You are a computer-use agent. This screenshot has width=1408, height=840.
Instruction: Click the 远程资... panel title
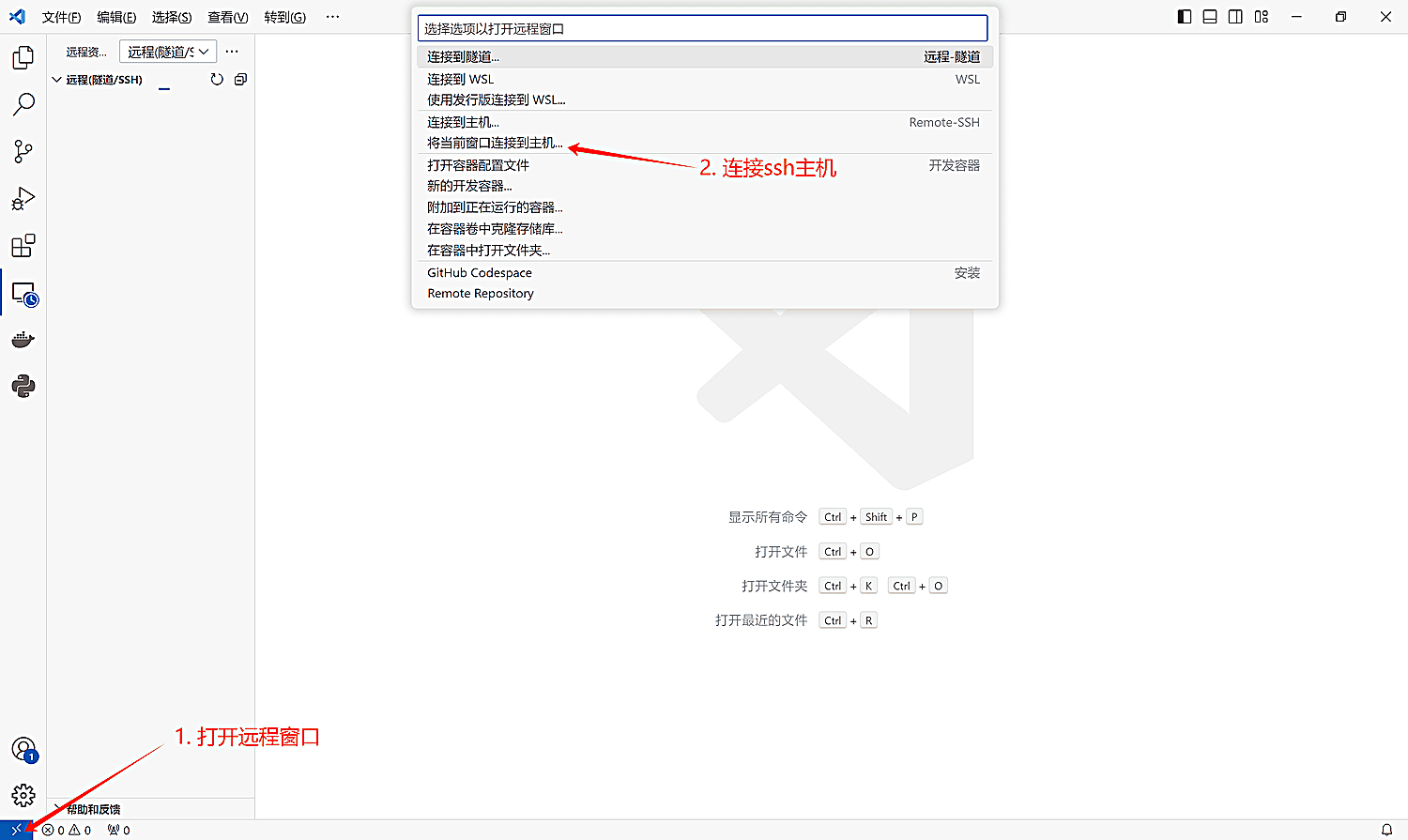click(x=86, y=52)
